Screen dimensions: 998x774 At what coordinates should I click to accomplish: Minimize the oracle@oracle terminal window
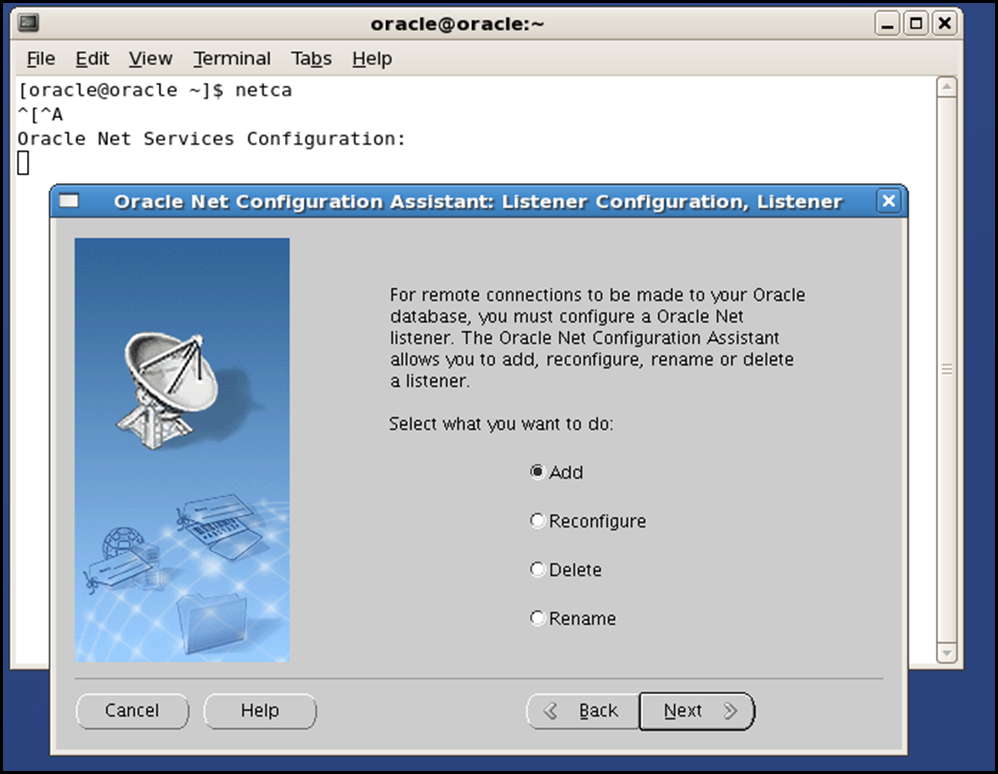[x=887, y=24]
